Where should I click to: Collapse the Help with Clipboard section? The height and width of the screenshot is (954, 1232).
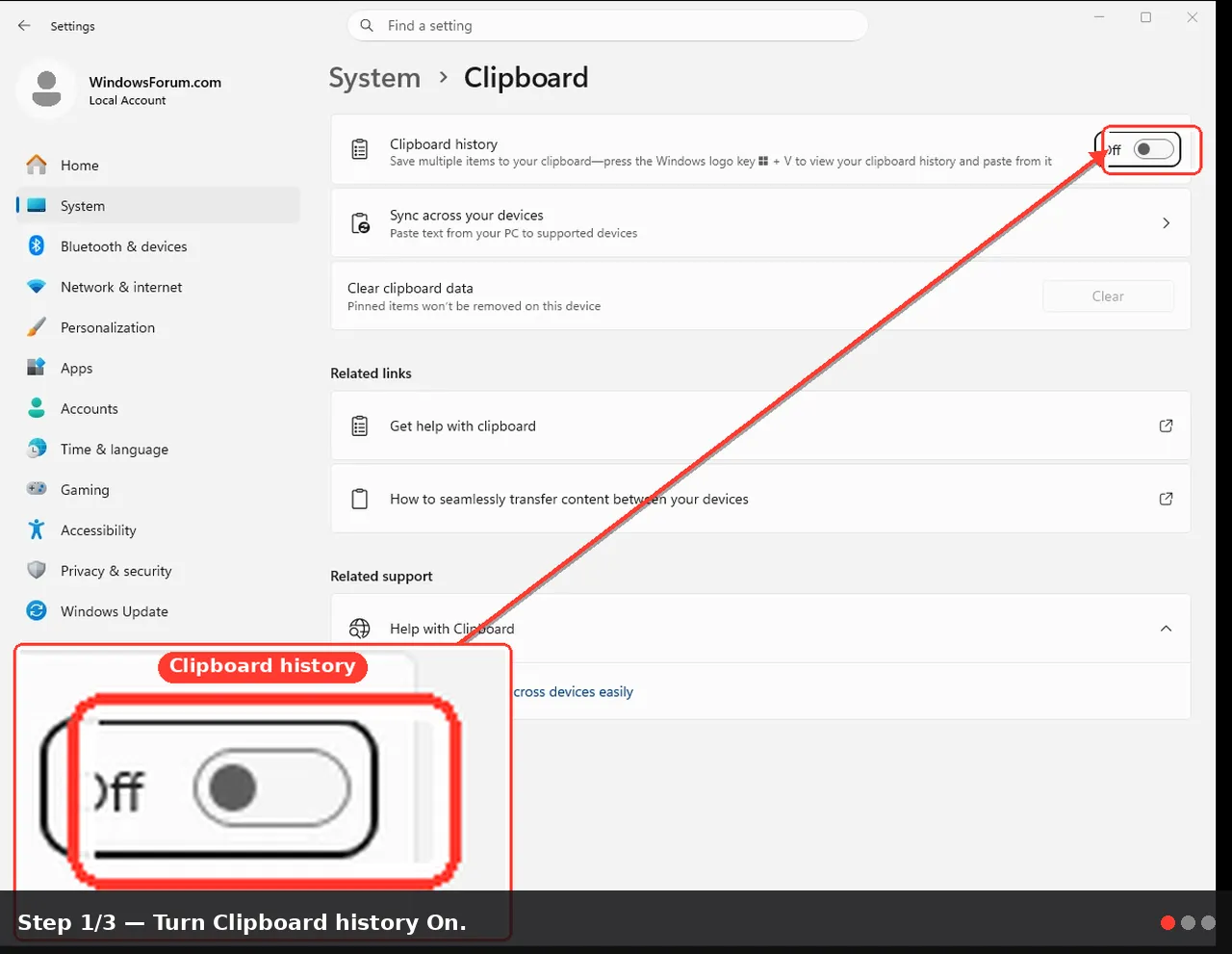click(x=1166, y=629)
